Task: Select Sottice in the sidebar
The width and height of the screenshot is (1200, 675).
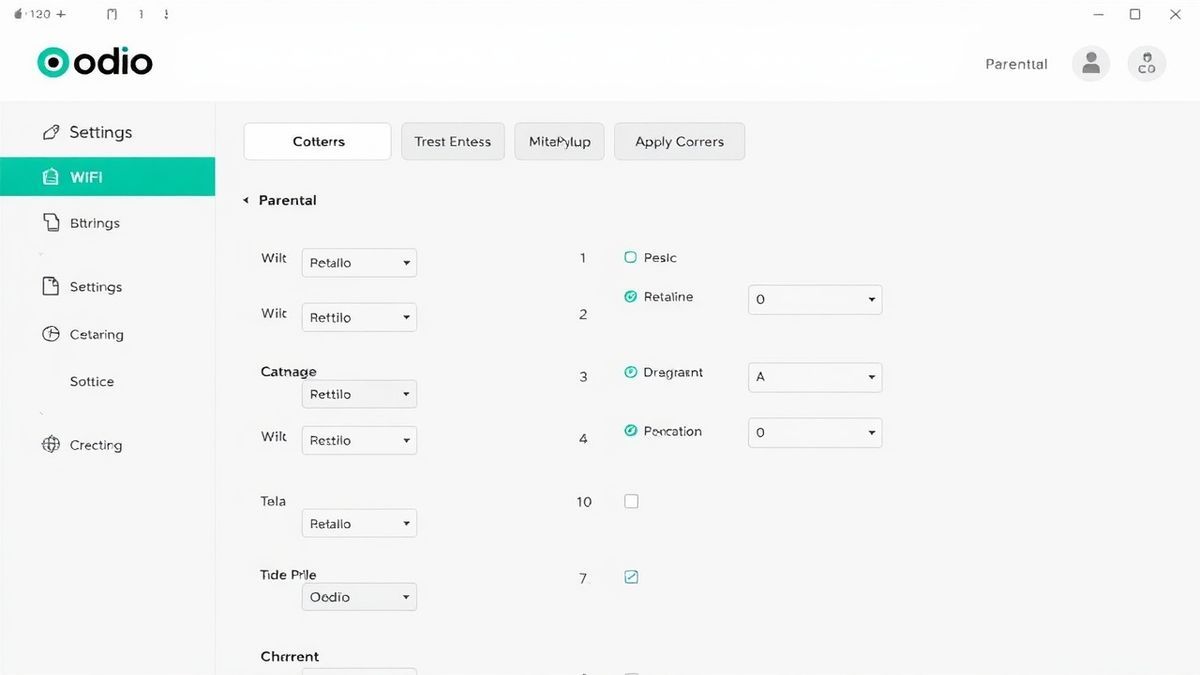Action: pyautogui.click(x=92, y=382)
